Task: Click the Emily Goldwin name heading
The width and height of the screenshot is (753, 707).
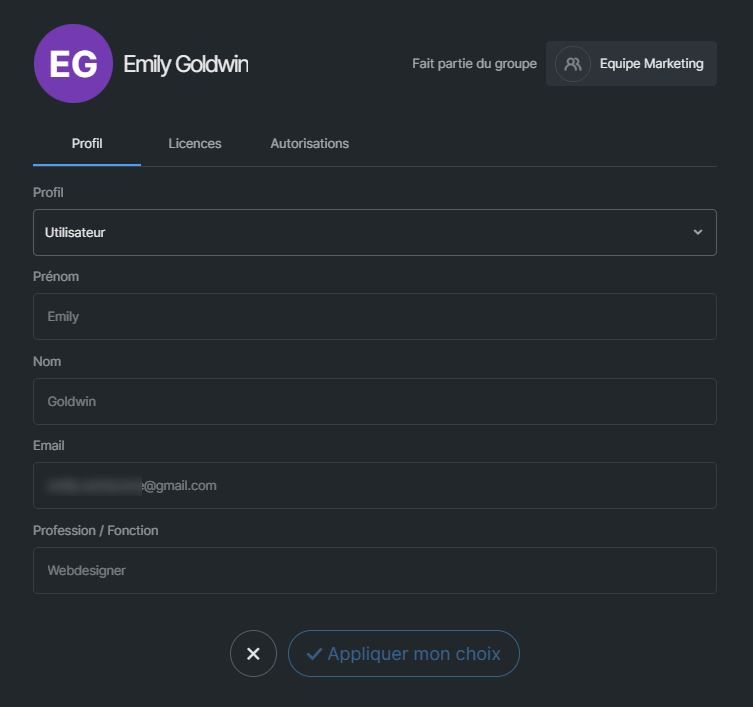Action: 186,64
